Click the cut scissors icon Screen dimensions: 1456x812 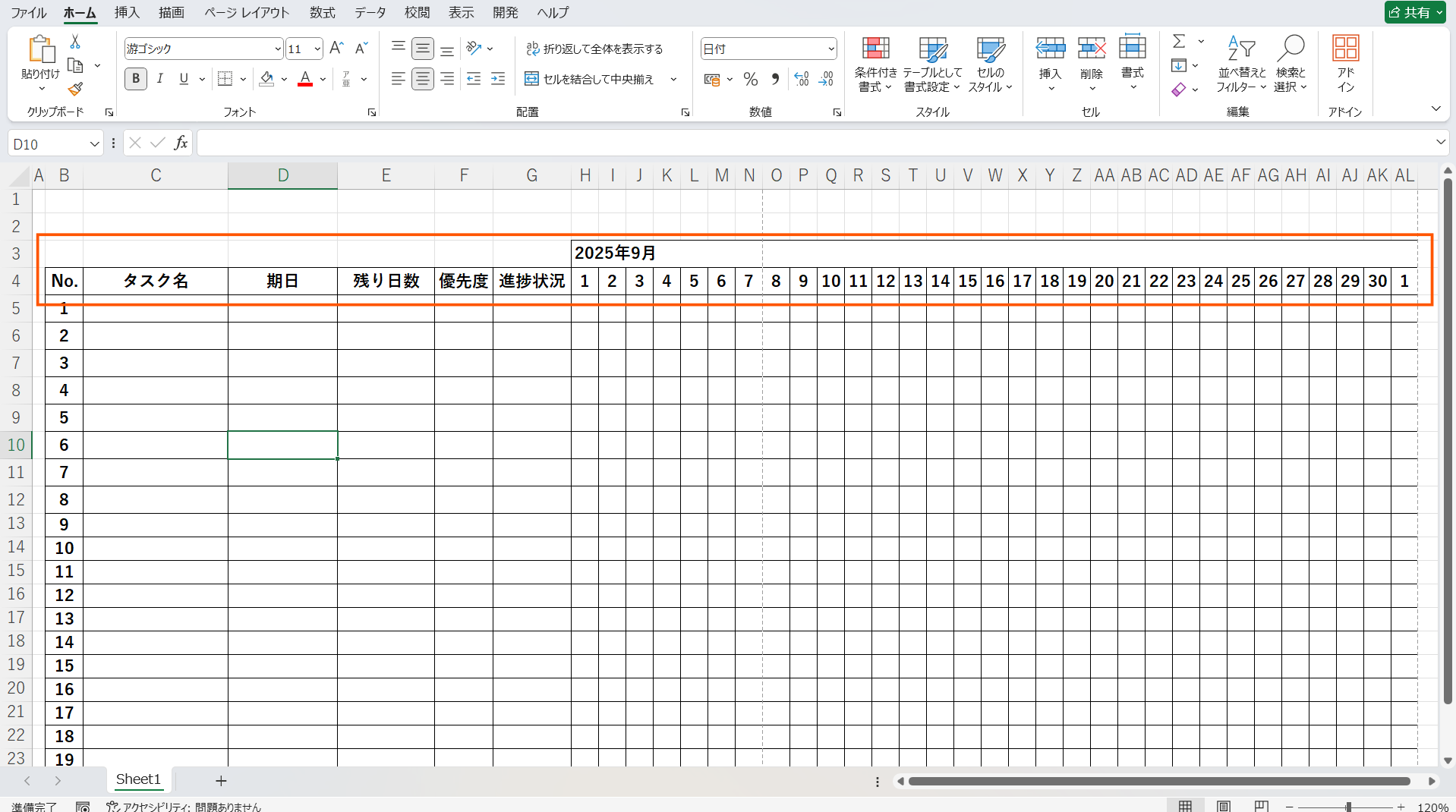pos(74,42)
